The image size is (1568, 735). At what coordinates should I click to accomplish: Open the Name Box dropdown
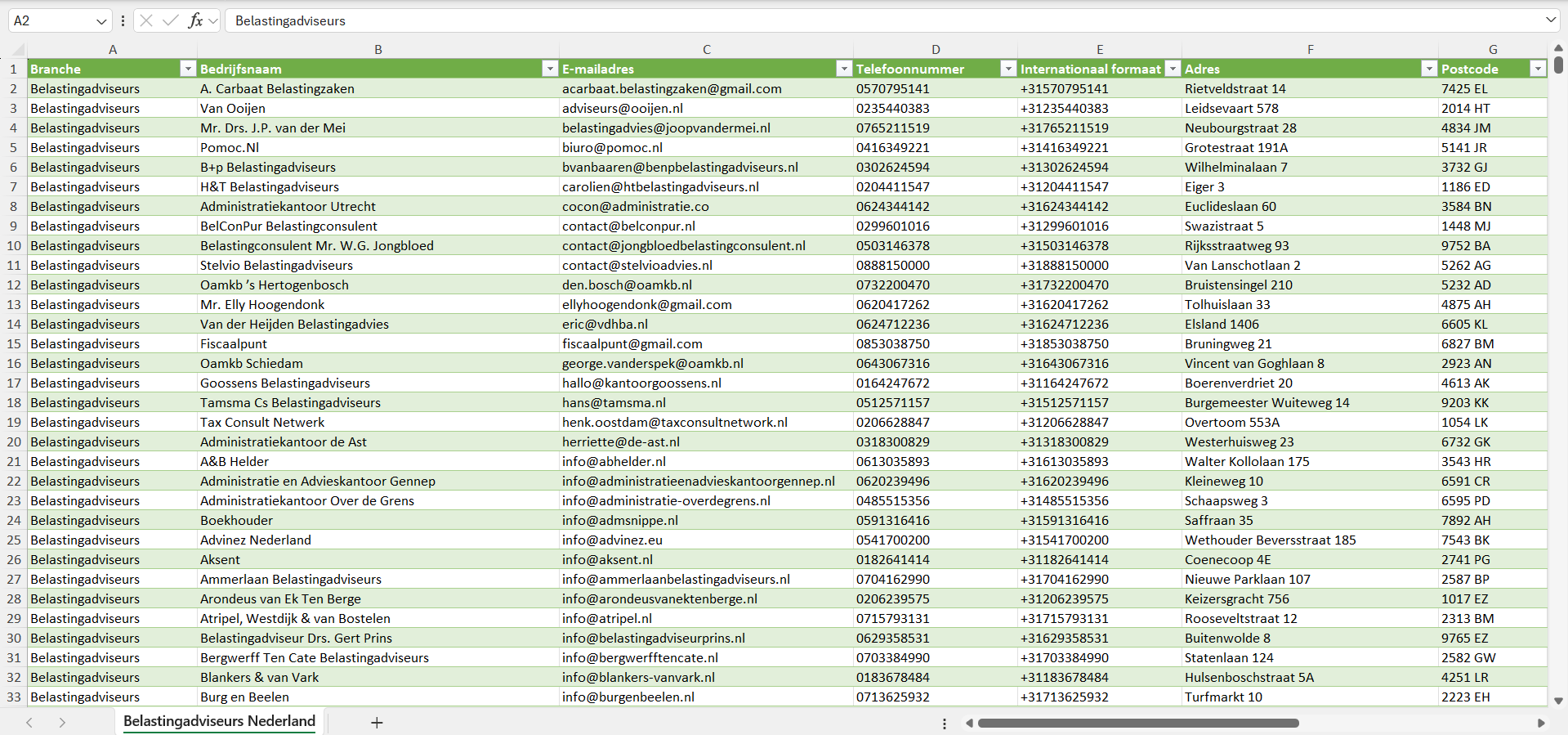(101, 21)
